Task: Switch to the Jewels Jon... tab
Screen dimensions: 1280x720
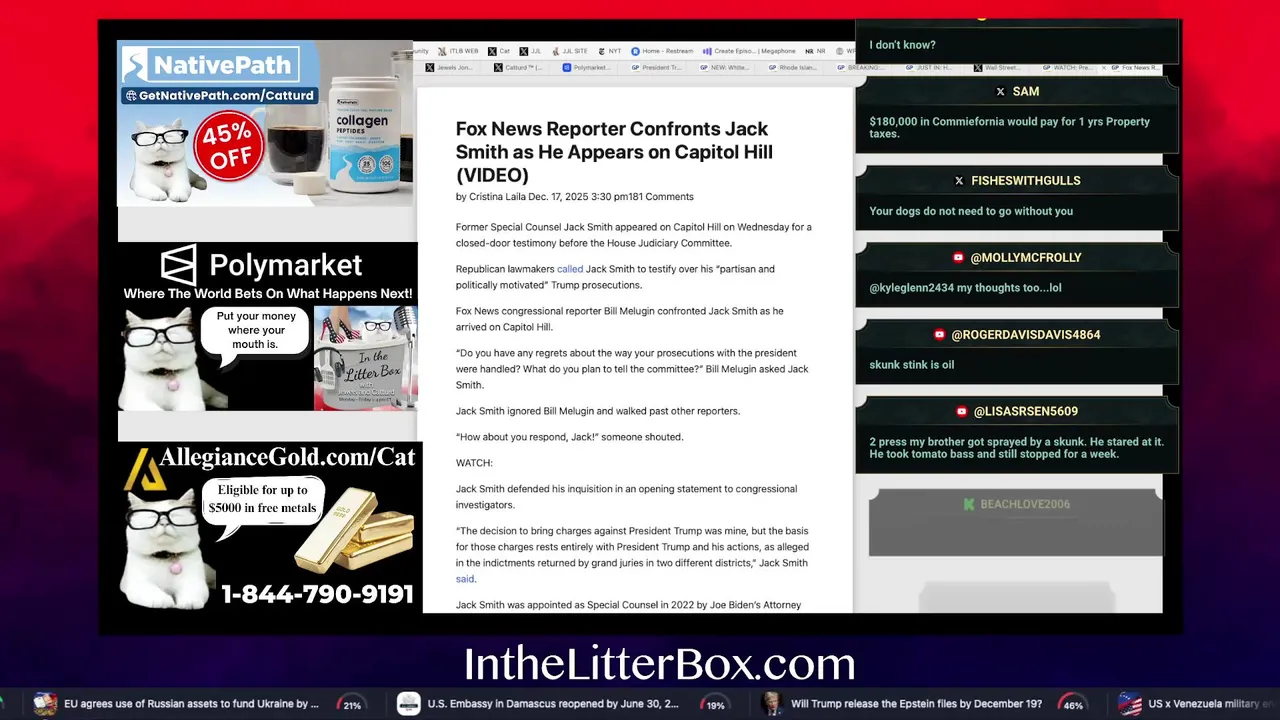Action: 448,68
